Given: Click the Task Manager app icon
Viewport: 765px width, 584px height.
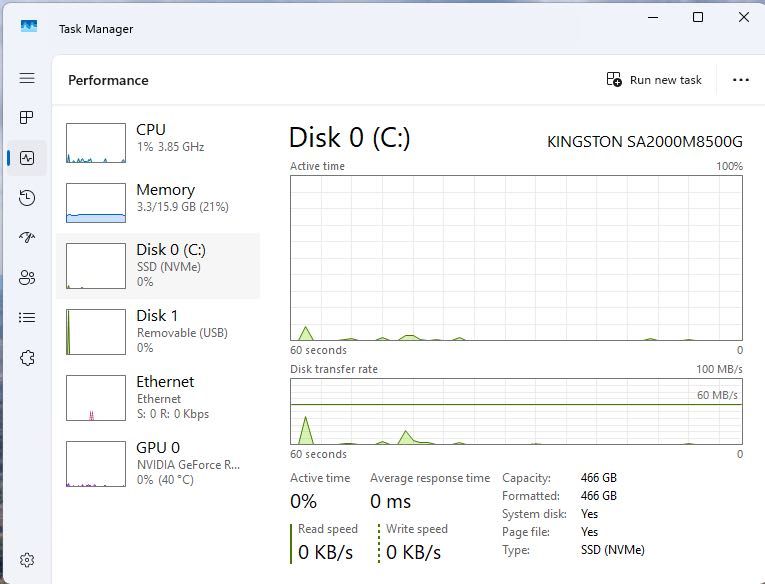Looking at the screenshot, I should point(29,25).
